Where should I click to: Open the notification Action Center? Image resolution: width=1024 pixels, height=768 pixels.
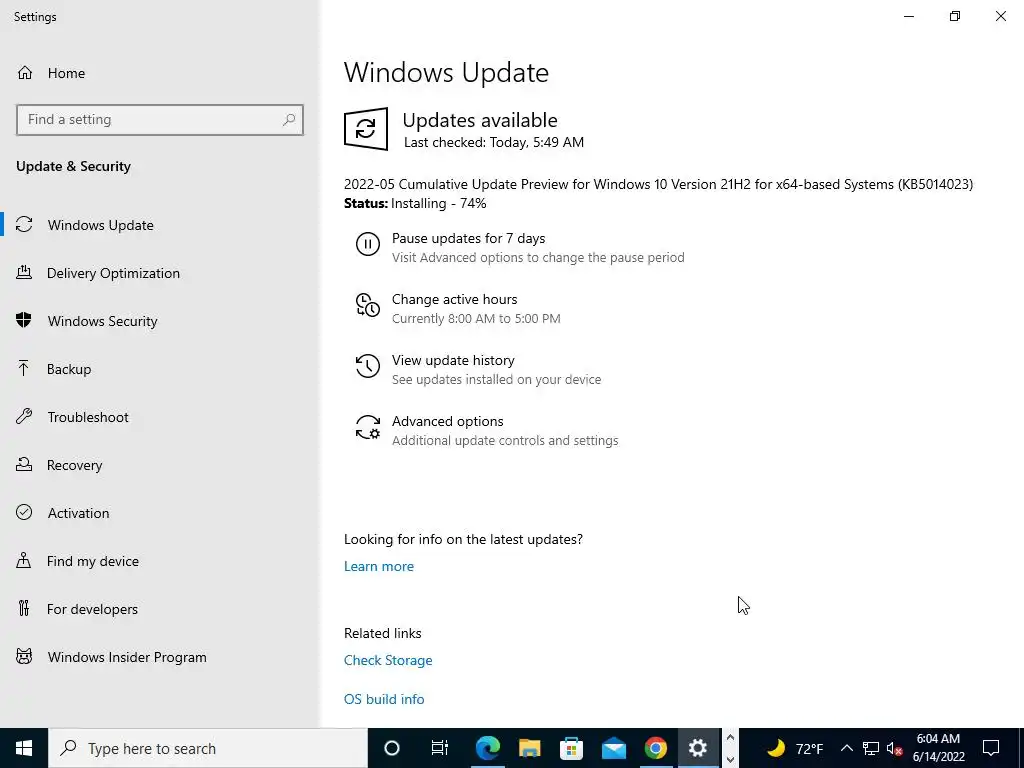tap(991, 748)
